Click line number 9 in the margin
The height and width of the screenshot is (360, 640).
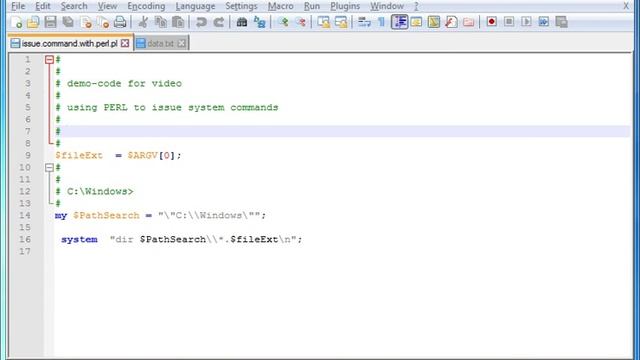[28, 156]
